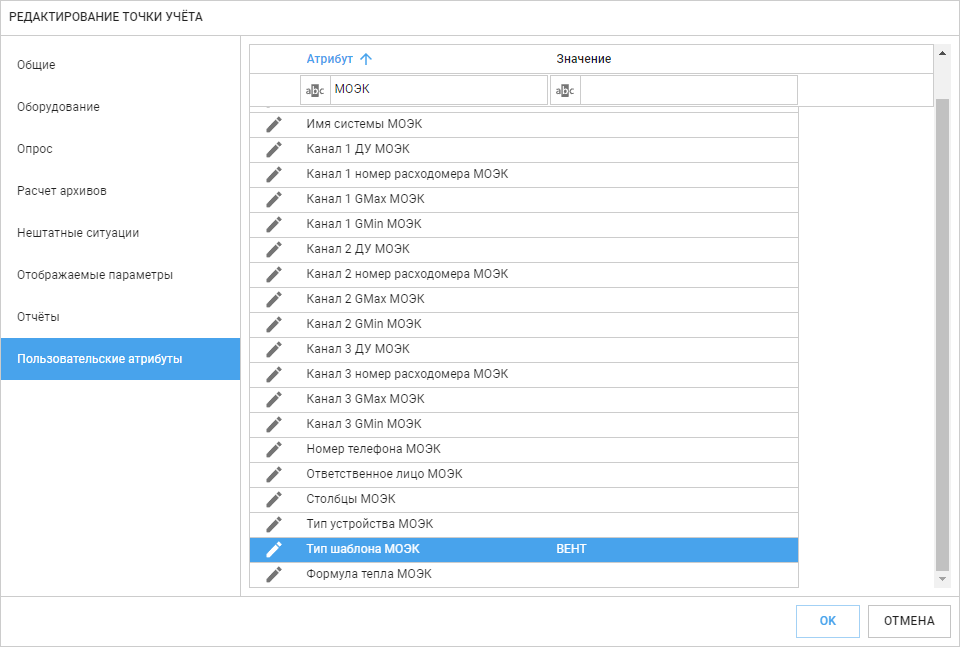Select the row 'Канал 1 GMax МОЭК'
960x647 pixels.
tap(524, 200)
